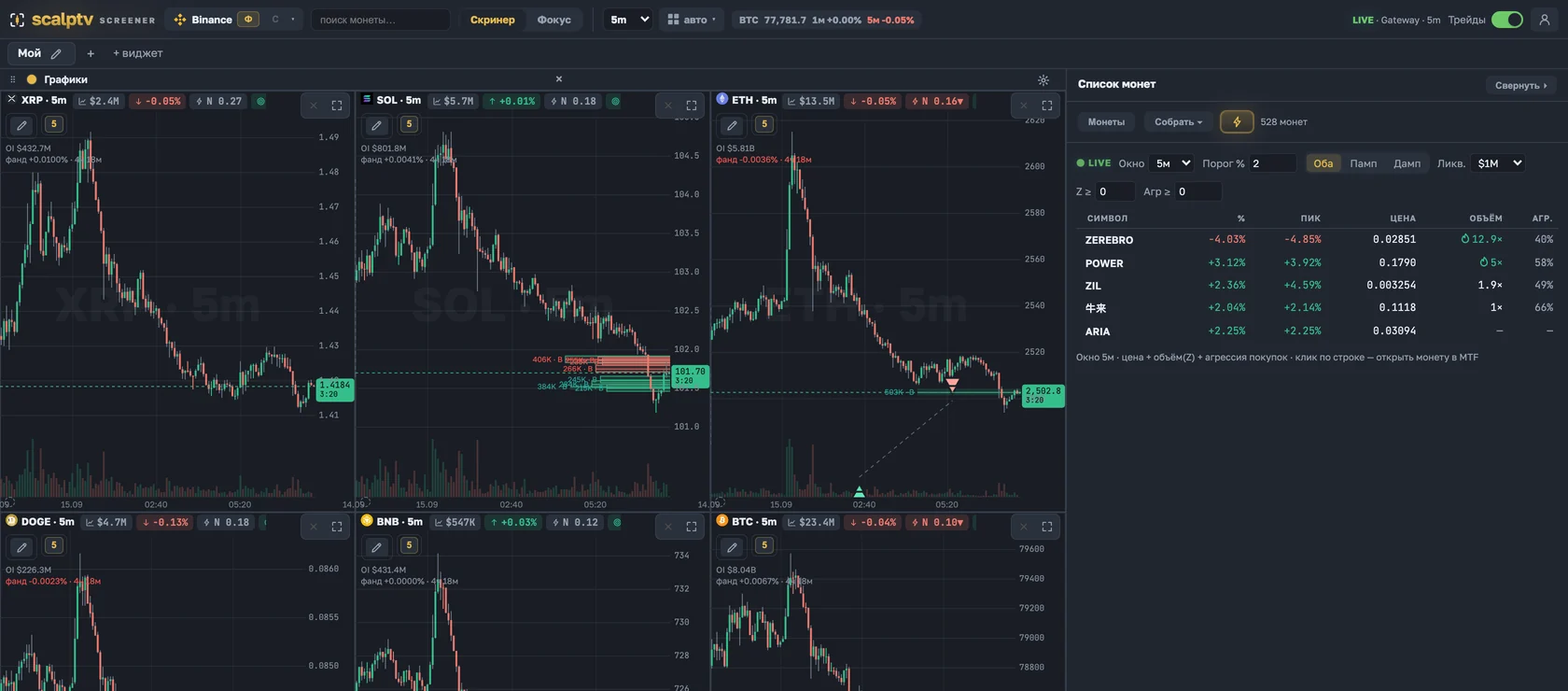Open drawing pencil tool on BTC chart
The height and width of the screenshot is (691, 1568).
pyautogui.click(x=732, y=547)
